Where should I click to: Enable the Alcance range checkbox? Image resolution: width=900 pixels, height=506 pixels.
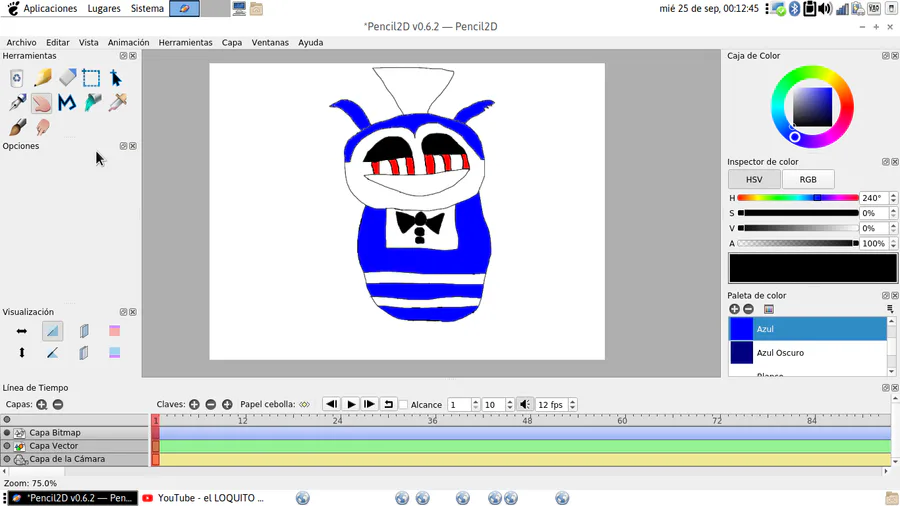pyautogui.click(x=403, y=405)
